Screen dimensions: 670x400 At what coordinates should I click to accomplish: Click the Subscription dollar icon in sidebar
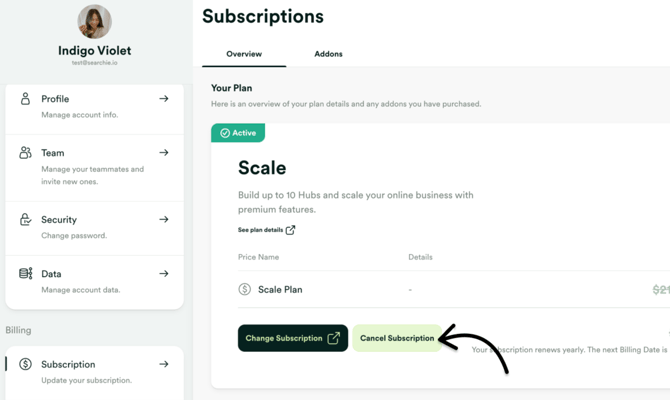tap(25, 365)
